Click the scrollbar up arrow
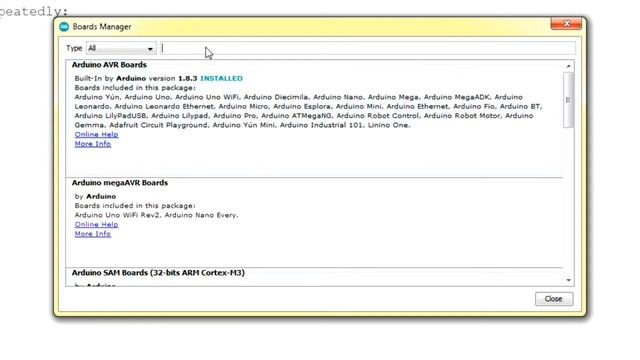640x360 pixels. [569, 66]
